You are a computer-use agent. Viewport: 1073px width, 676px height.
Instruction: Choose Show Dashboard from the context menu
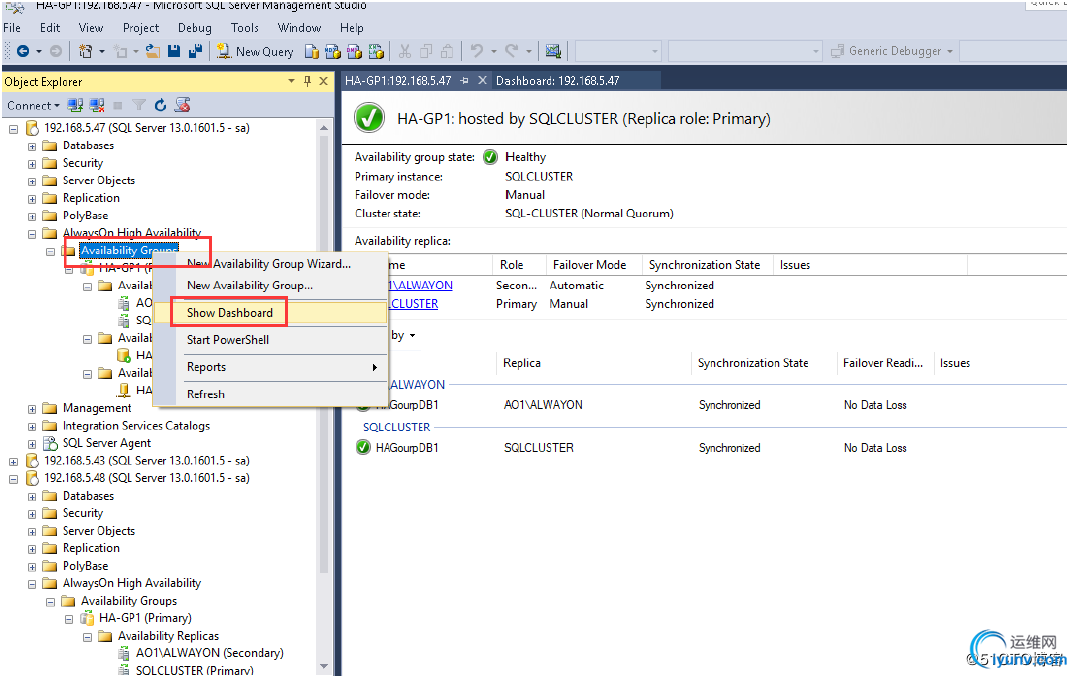tap(271, 313)
